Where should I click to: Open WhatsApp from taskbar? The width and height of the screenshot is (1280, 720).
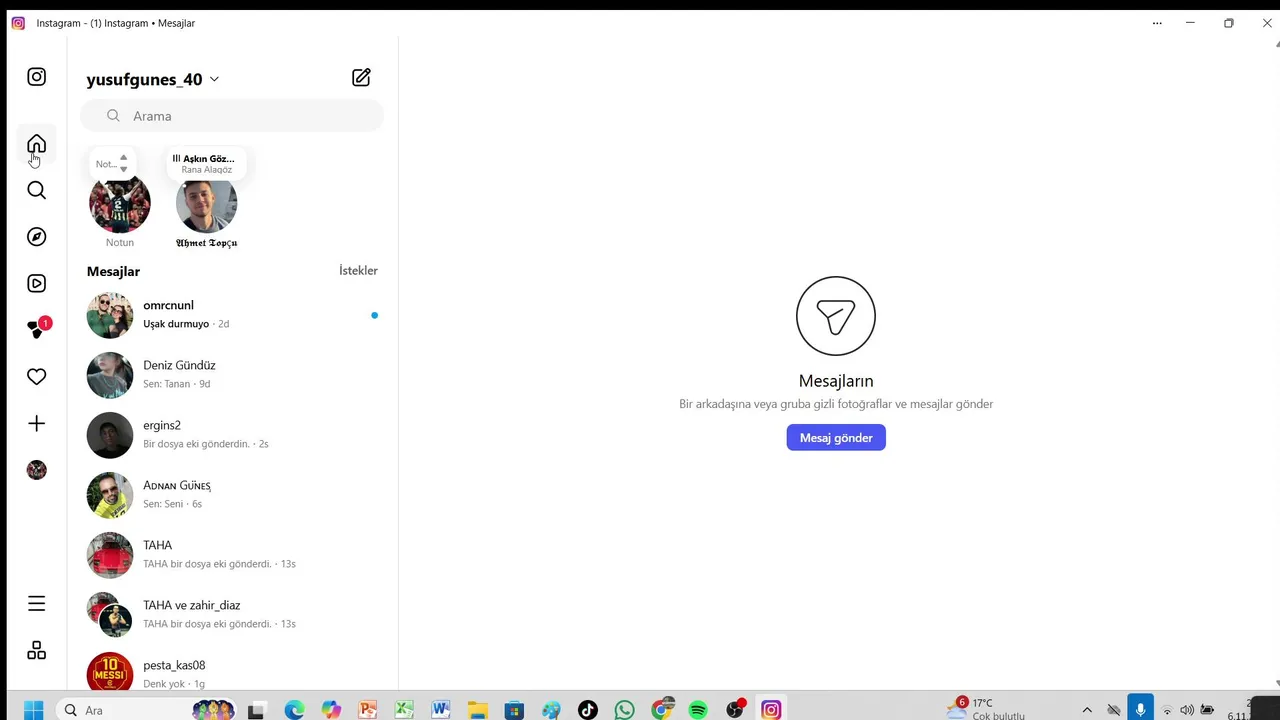pyautogui.click(x=625, y=710)
